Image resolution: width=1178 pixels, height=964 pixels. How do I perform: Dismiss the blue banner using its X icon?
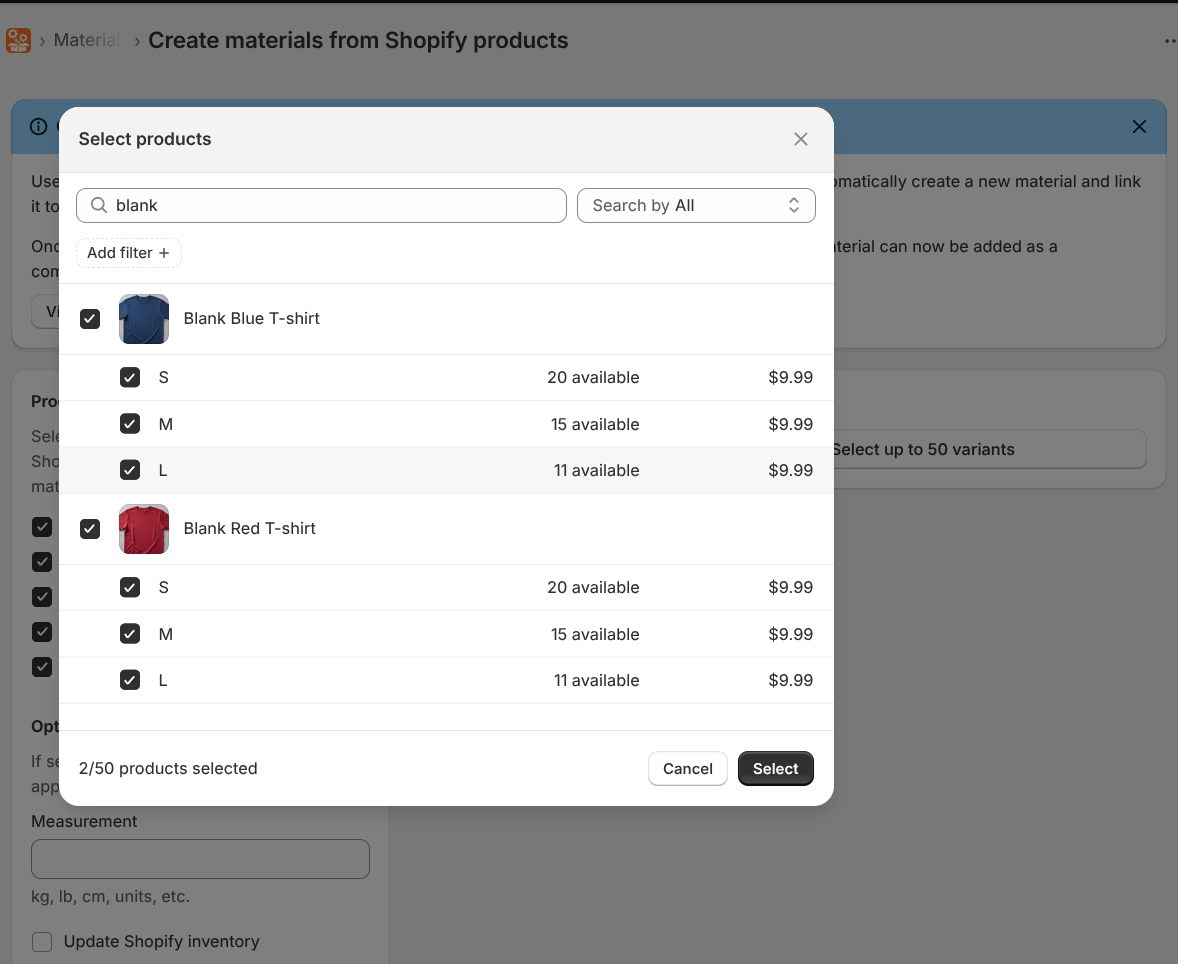[x=1139, y=127]
